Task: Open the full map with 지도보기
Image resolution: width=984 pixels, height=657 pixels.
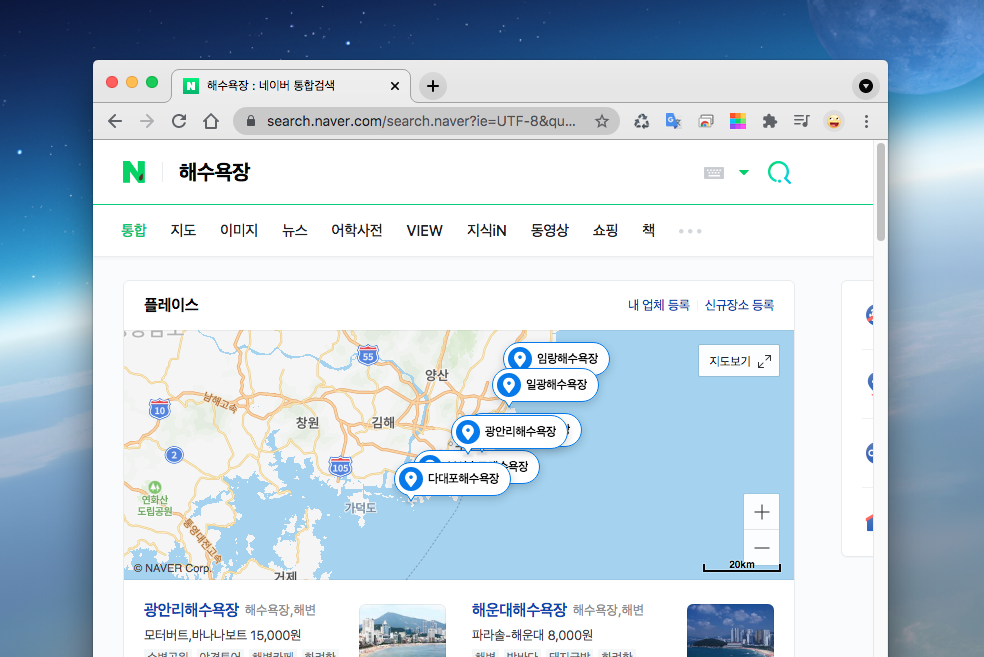Action: point(739,361)
